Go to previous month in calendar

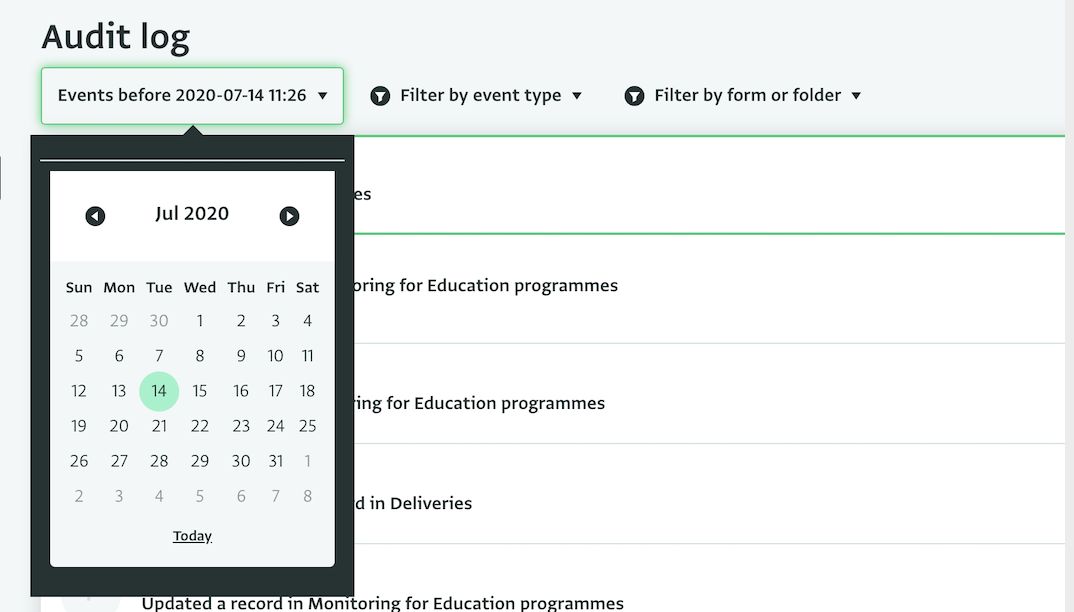tap(95, 216)
